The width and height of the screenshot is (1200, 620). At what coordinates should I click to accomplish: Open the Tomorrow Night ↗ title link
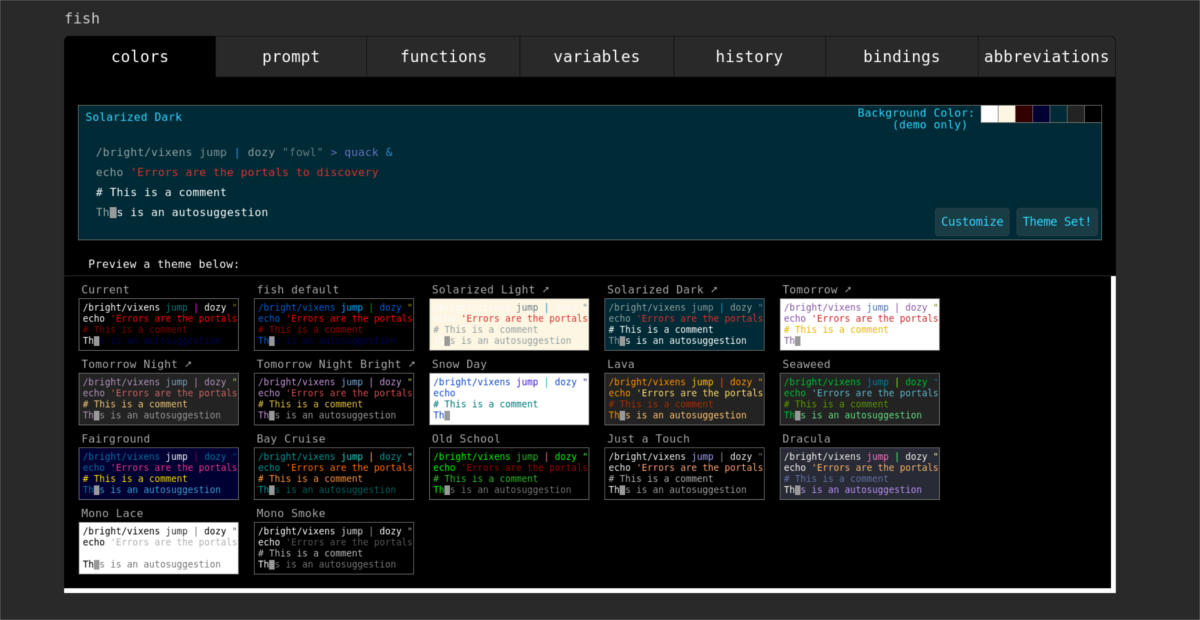136,365
